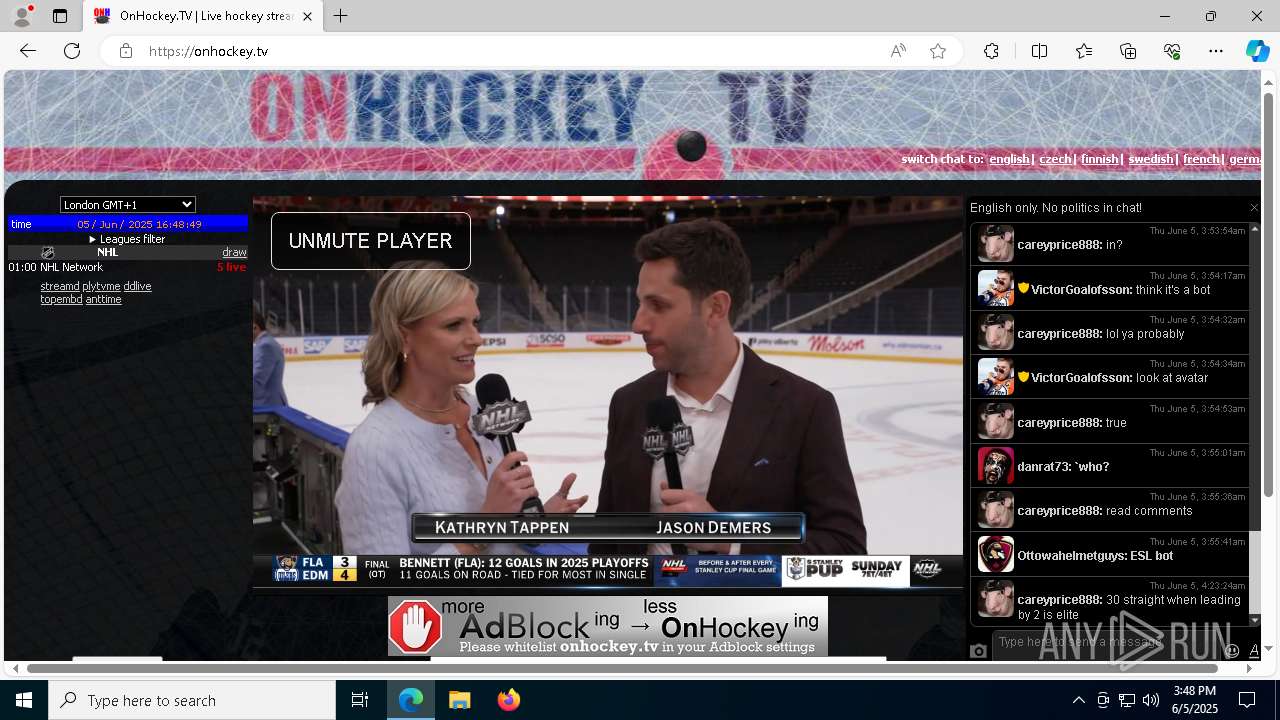
Task: Open the topembd stream link
Action: pos(61,299)
